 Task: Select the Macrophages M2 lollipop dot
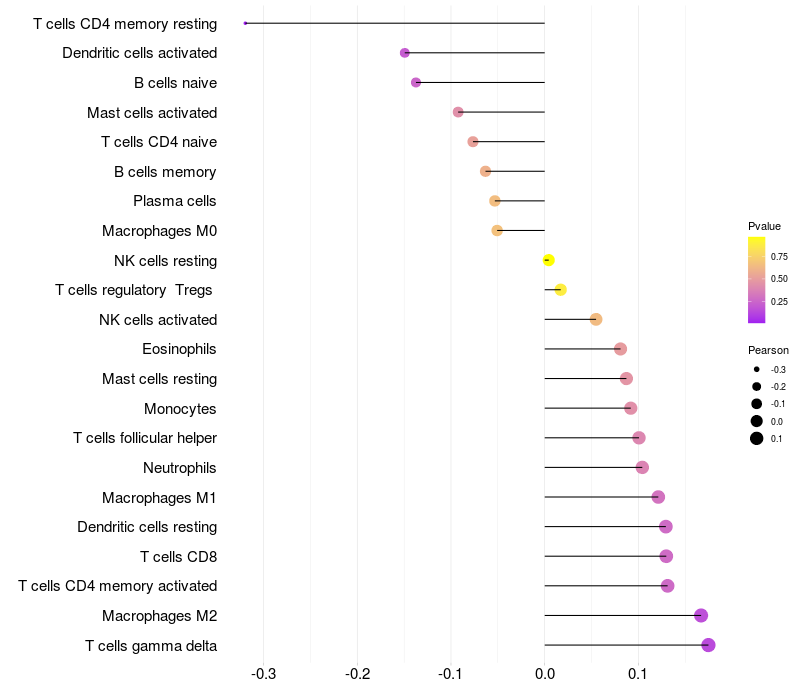pyautogui.click(x=701, y=616)
